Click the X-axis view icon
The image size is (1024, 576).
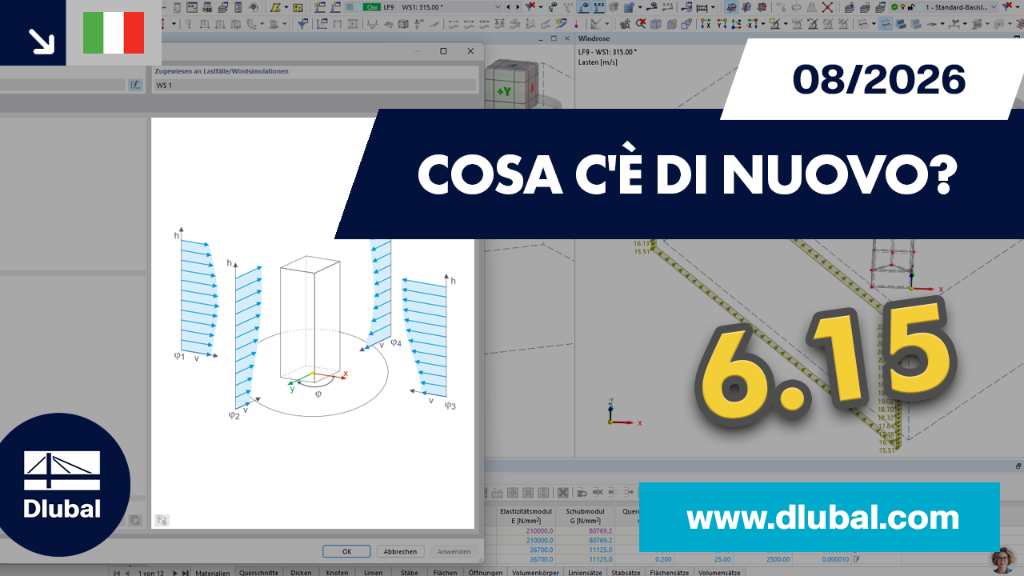click(705, 24)
